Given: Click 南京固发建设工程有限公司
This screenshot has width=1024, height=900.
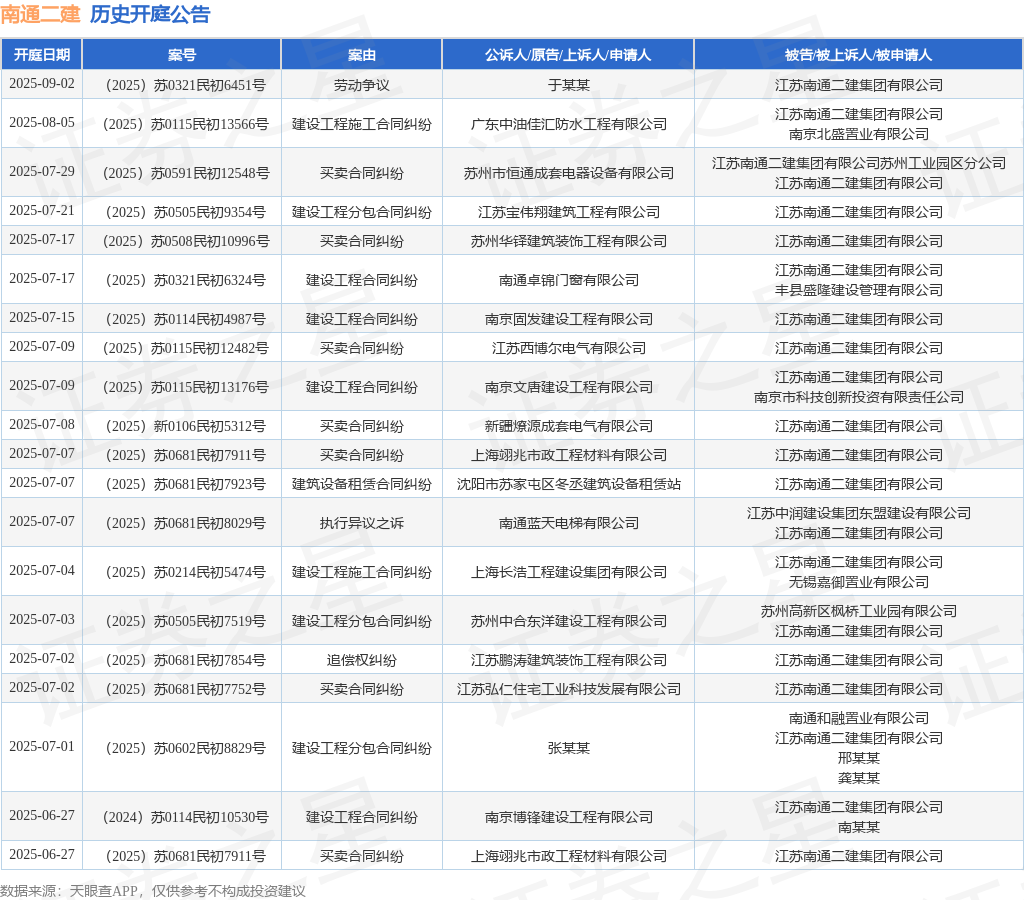Looking at the screenshot, I should point(568,319).
